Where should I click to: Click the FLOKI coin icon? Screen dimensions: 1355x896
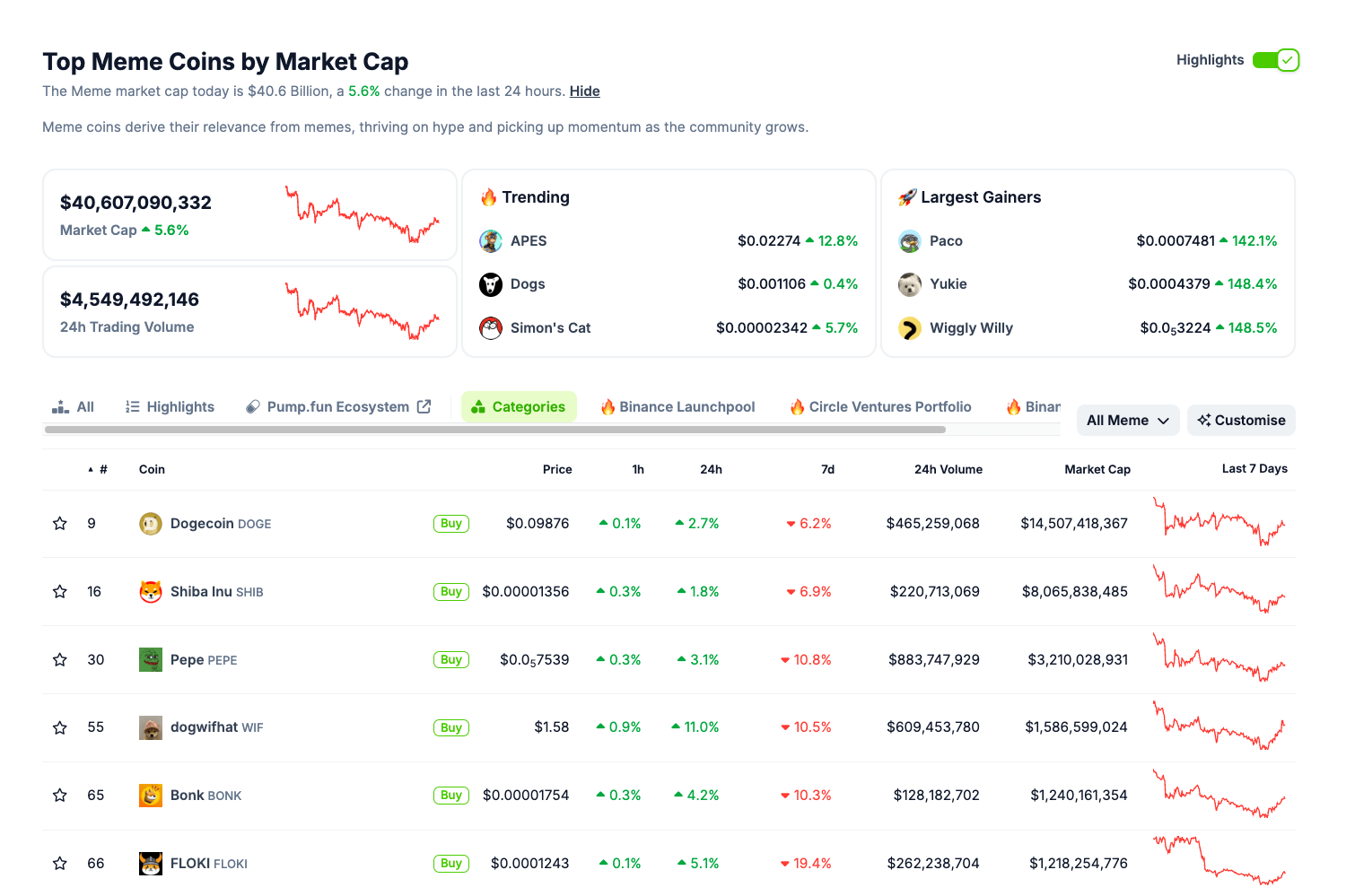151,864
